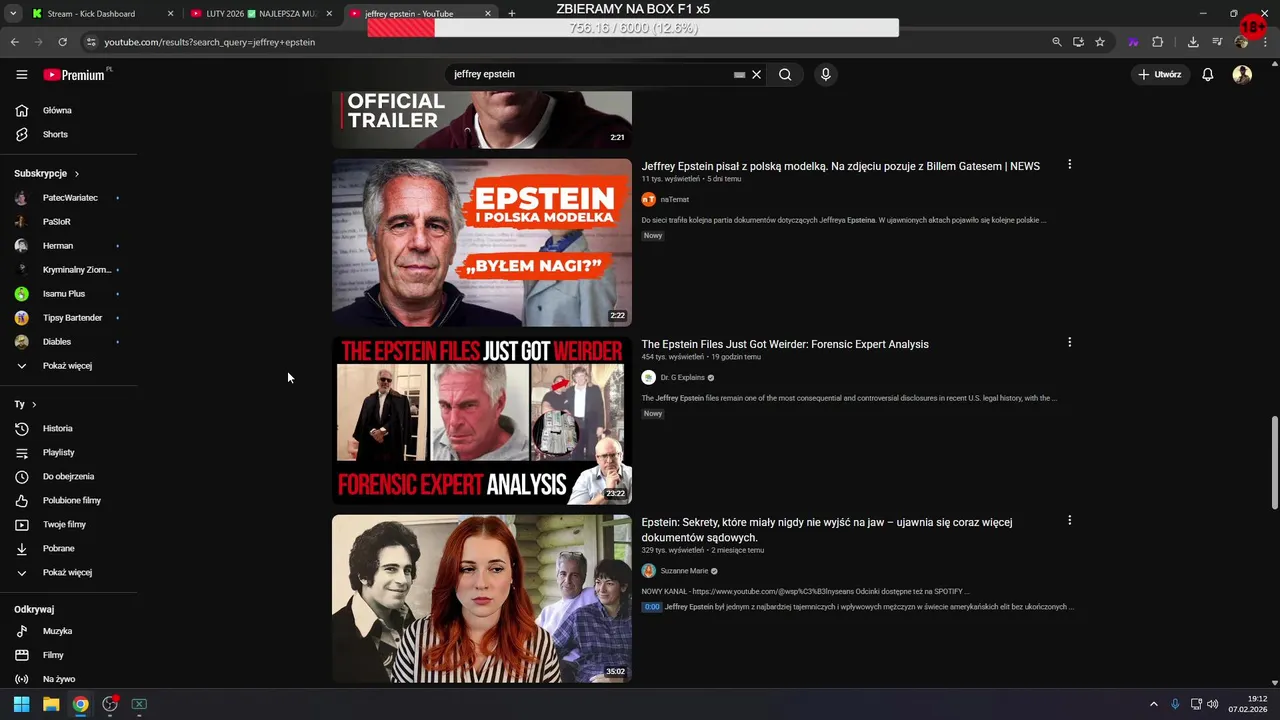The height and width of the screenshot is (720, 1280).
Task: Click the search magnifier button
Action: pyautogui.click(x=785, y=74)
